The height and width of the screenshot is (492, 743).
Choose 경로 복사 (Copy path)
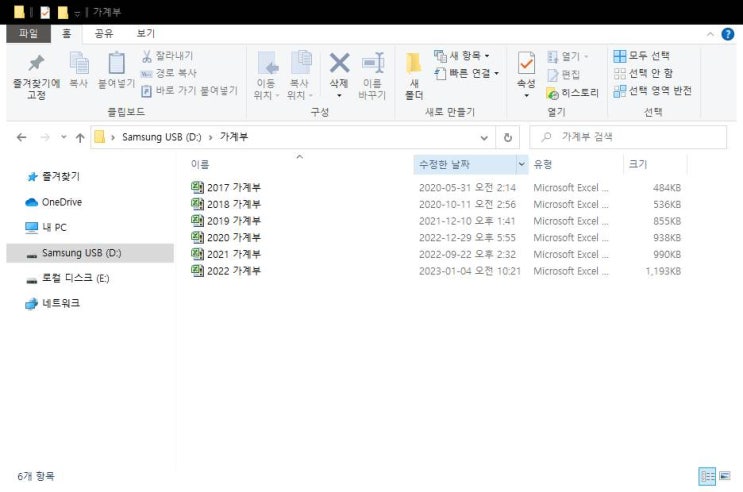click(x=169, y=73)
